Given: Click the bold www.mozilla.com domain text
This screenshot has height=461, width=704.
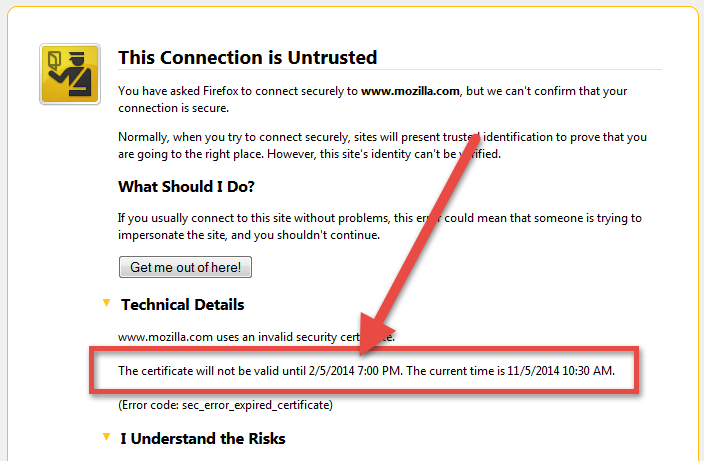Looking at the screenshot, I should pyautogui.click(x=410, y=91).
